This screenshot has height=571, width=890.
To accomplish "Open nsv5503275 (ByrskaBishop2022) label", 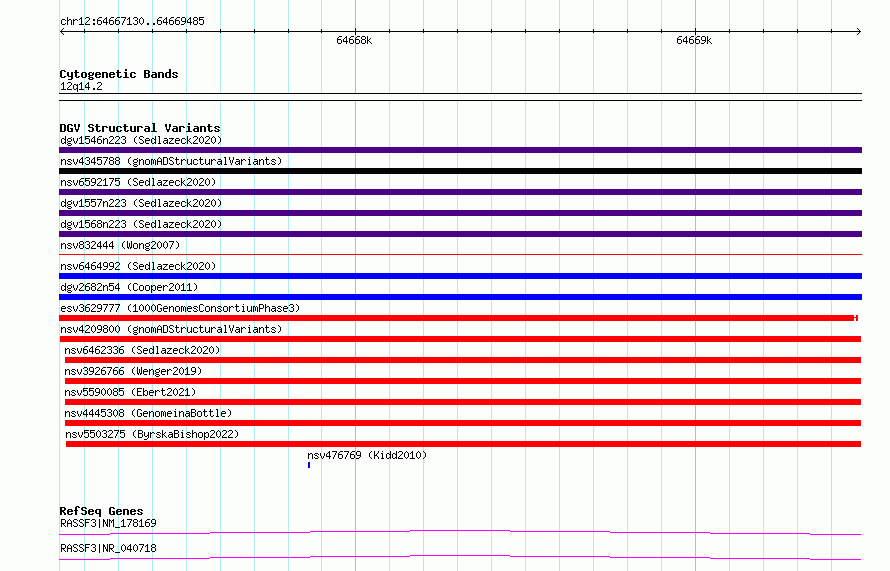I will coord(152,434).
